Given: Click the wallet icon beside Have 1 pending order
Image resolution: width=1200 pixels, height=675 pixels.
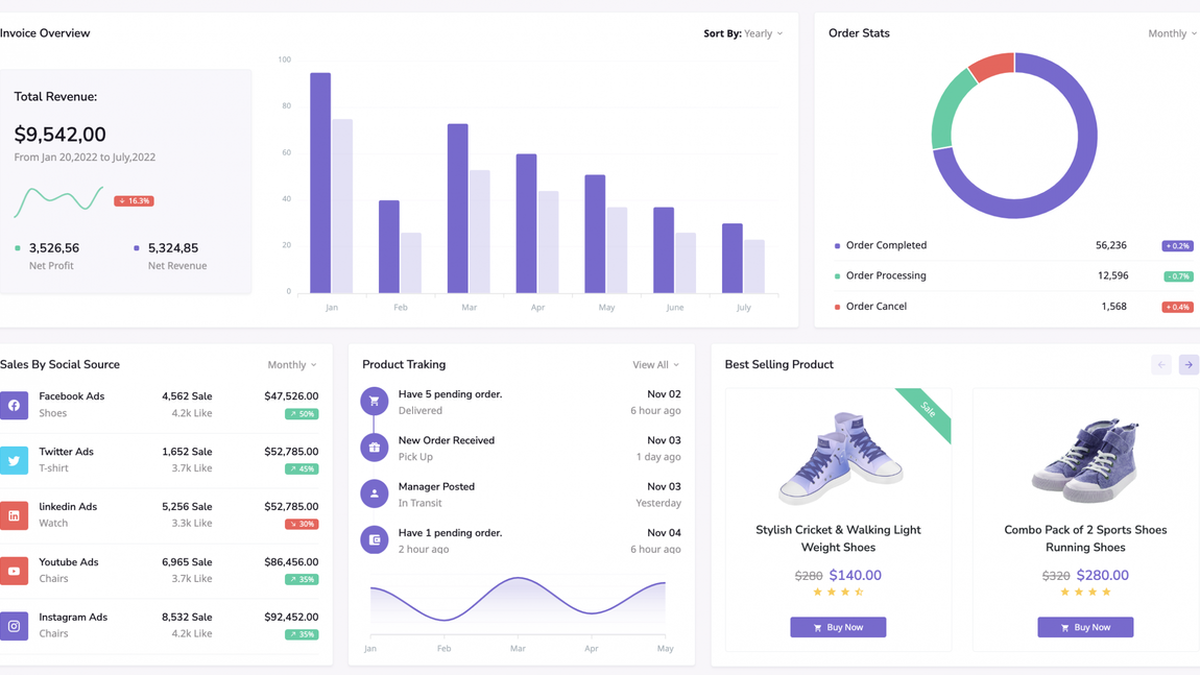Looking at the screenshot, I should pos(374,540).
